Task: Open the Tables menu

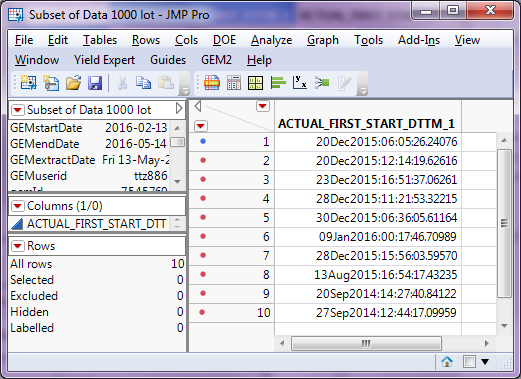Action: pyautogui.click(x=100, y=40)
